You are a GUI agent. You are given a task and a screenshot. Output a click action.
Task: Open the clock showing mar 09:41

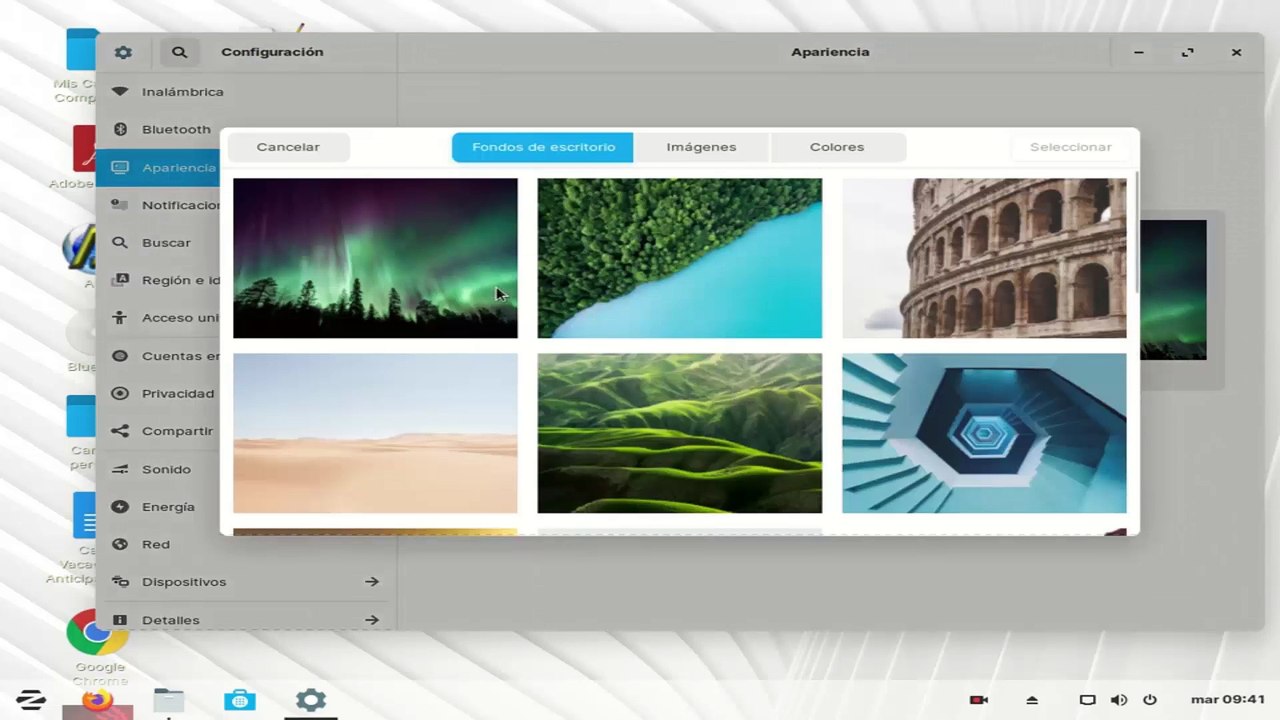pyautogui.click(x=1228, y=700)
